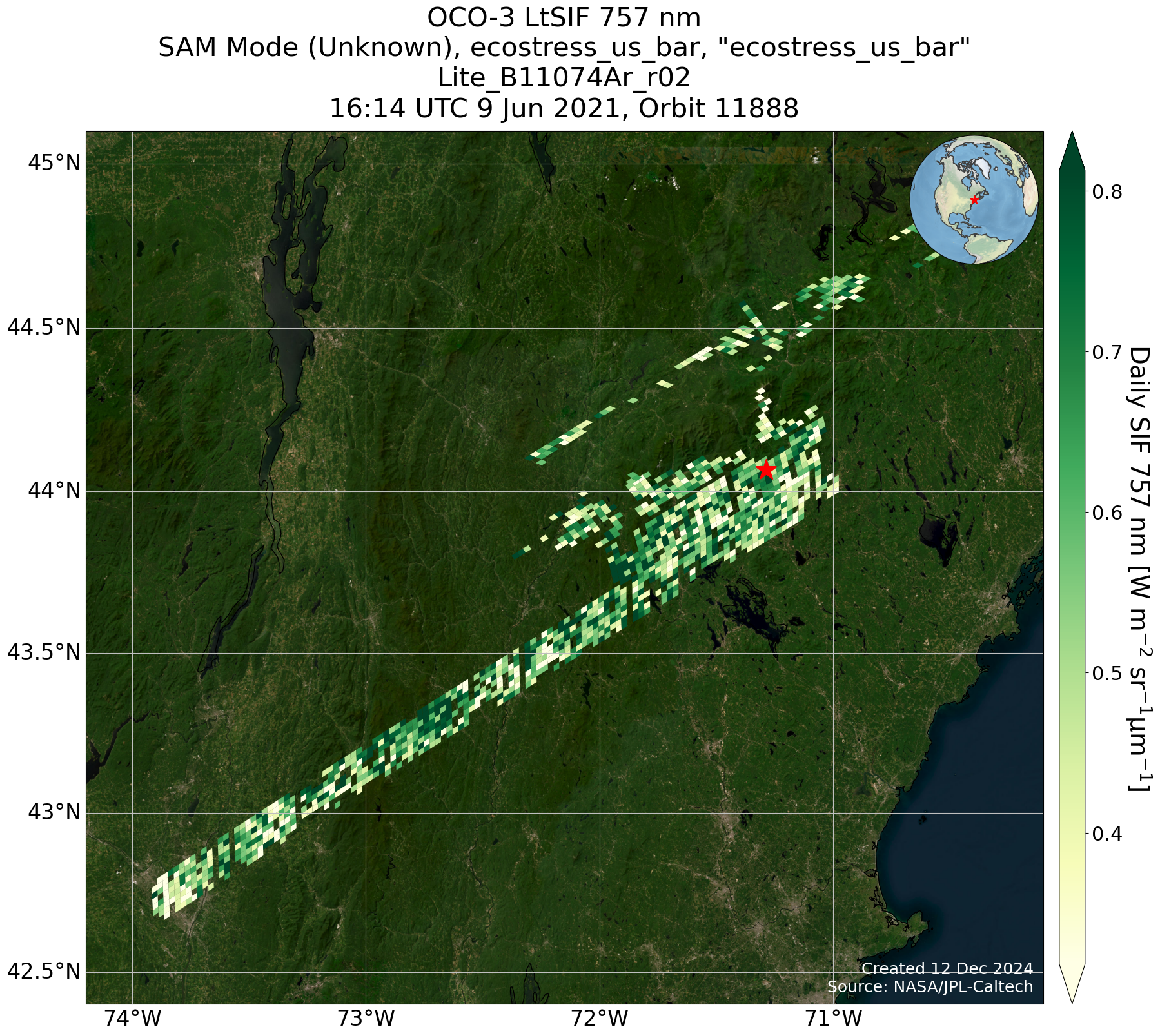Click the "44°N" latitude label

pos(54,491)
